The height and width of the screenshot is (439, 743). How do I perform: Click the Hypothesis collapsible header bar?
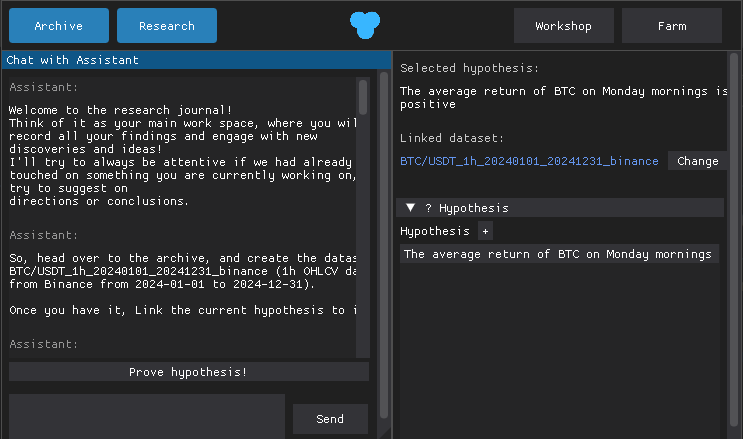pyautogui.click(x=560, y=208)
